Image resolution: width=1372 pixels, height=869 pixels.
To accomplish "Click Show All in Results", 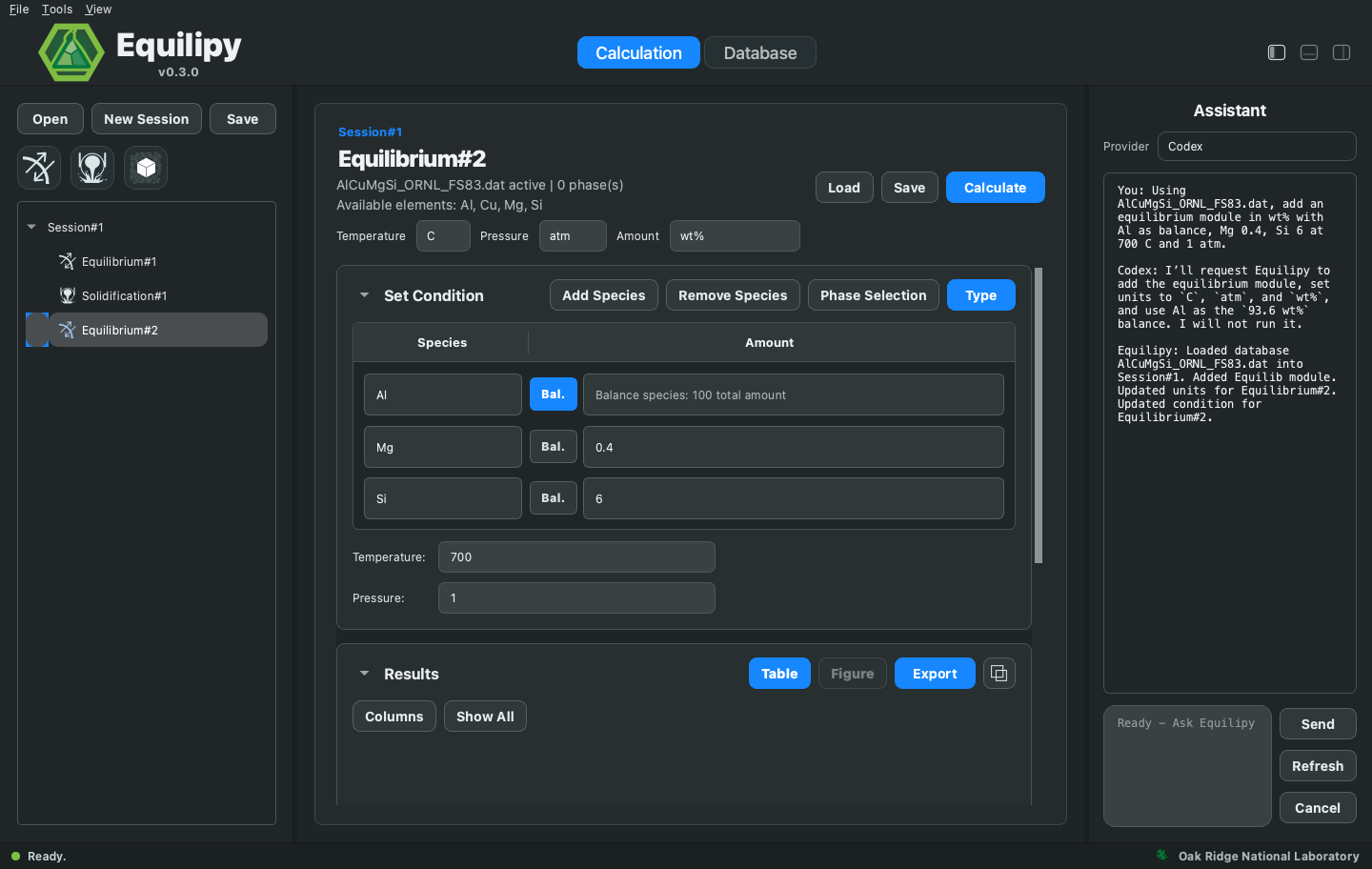I will click(x=486, y=717).
